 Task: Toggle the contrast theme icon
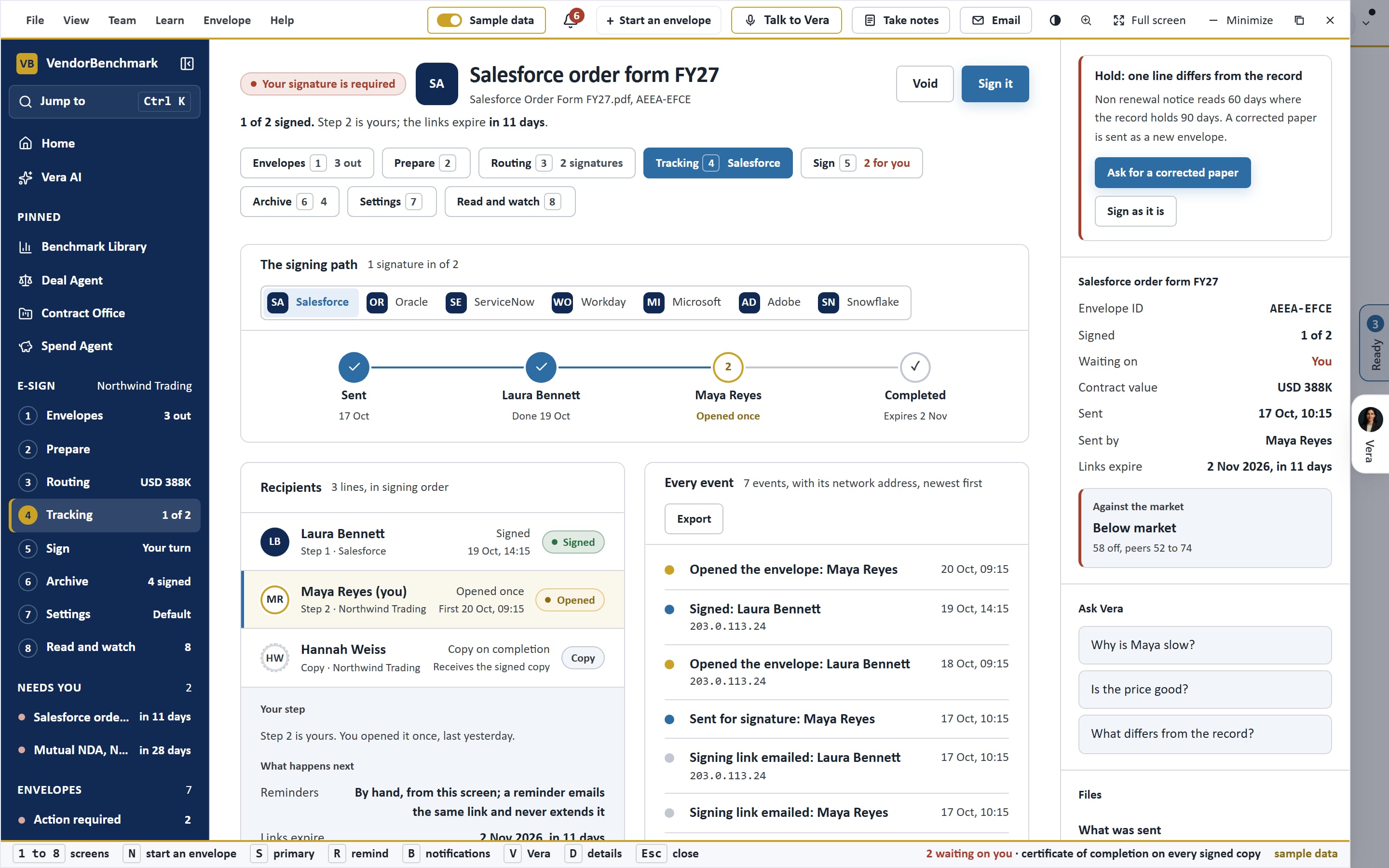tap(1055, 20)
